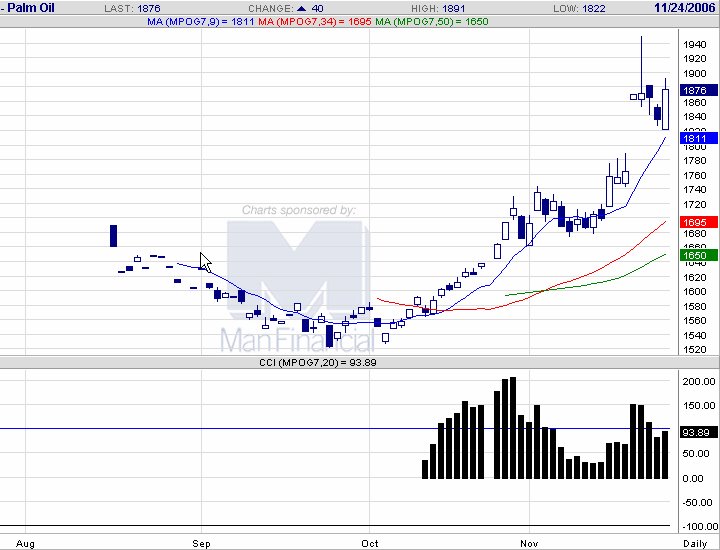The height and width of the screenshot is (550, 720).
Task: Click the 'HIGH: 1891' value
Action: (438, 8)
